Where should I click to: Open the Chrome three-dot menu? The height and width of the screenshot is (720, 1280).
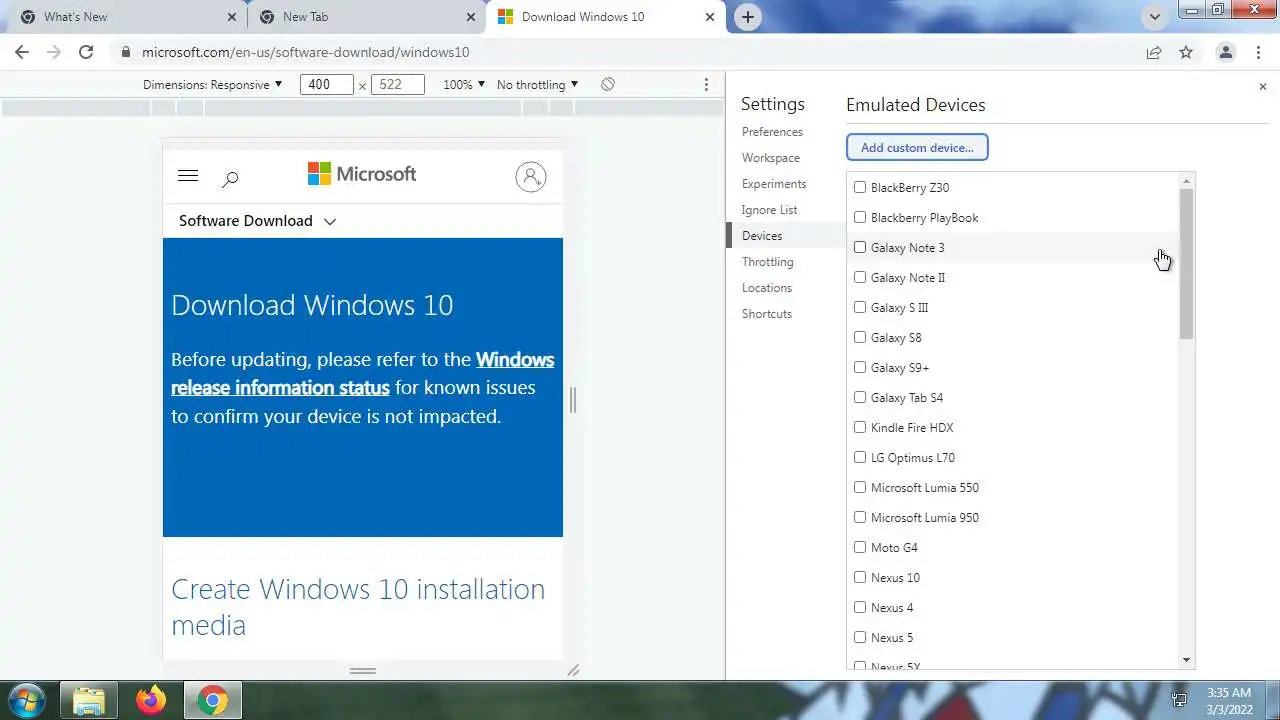[x=1259, y=52]
